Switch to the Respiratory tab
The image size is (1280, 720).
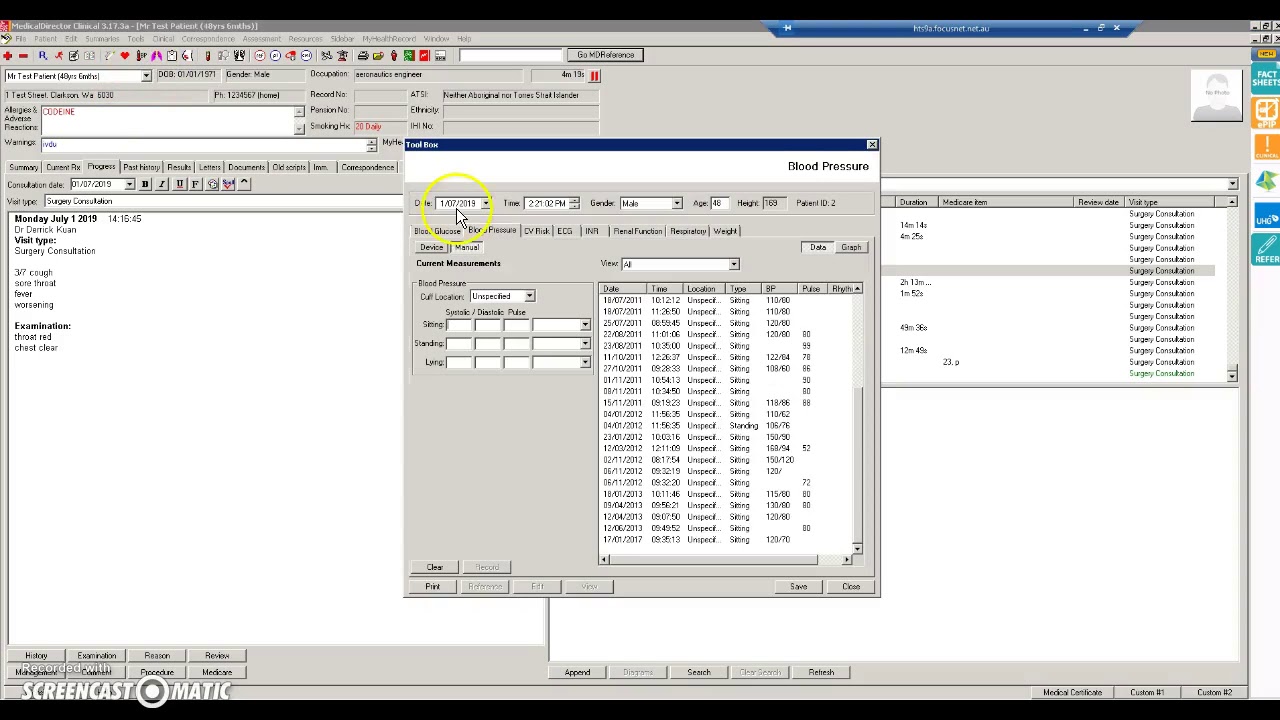688,231
